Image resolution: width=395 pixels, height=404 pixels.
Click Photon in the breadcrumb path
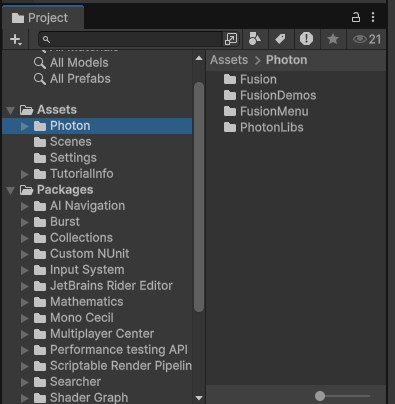pos(287,60)
